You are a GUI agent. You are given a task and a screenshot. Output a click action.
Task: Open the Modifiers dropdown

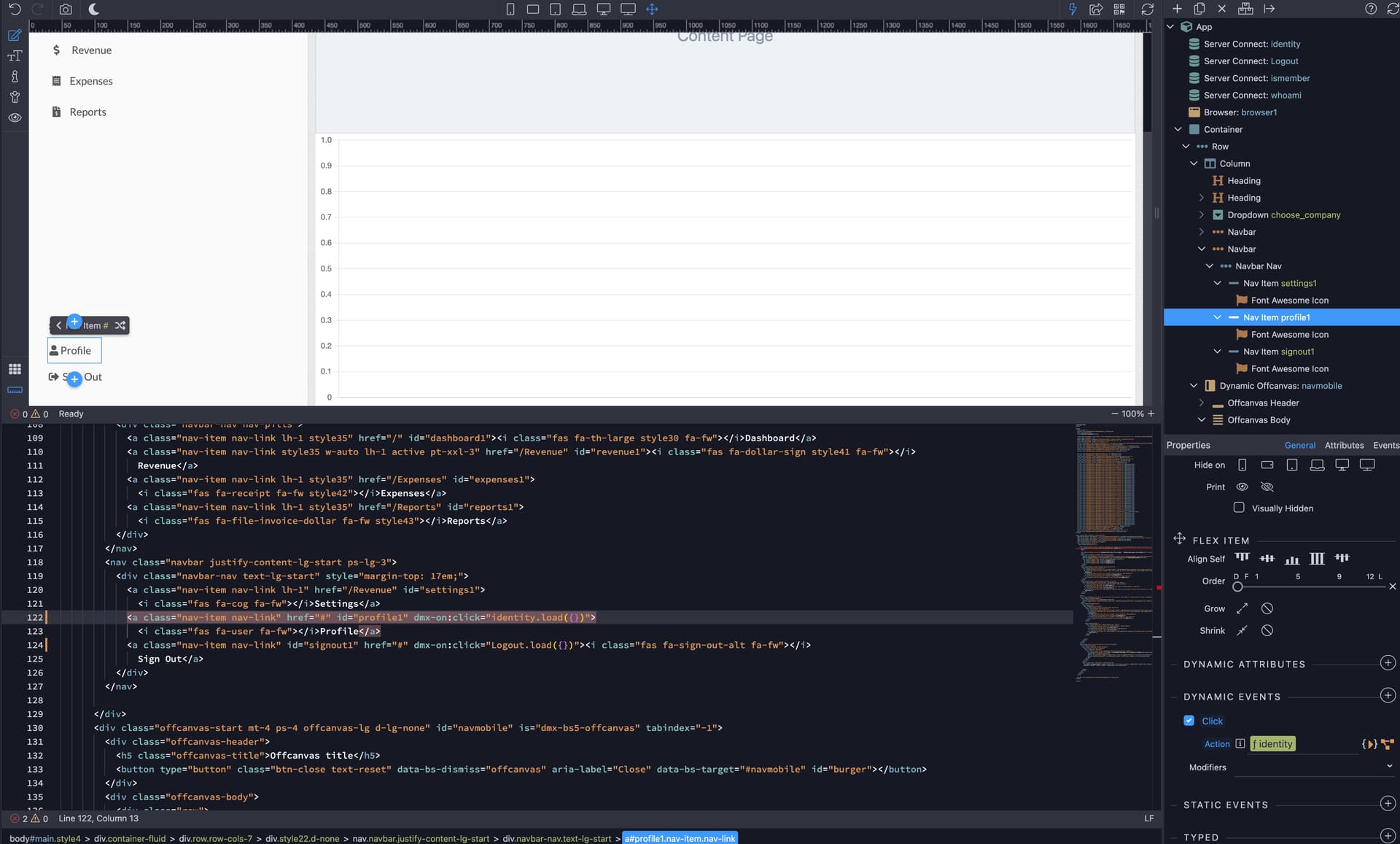pyautogui.click(x=1389, y=767)
